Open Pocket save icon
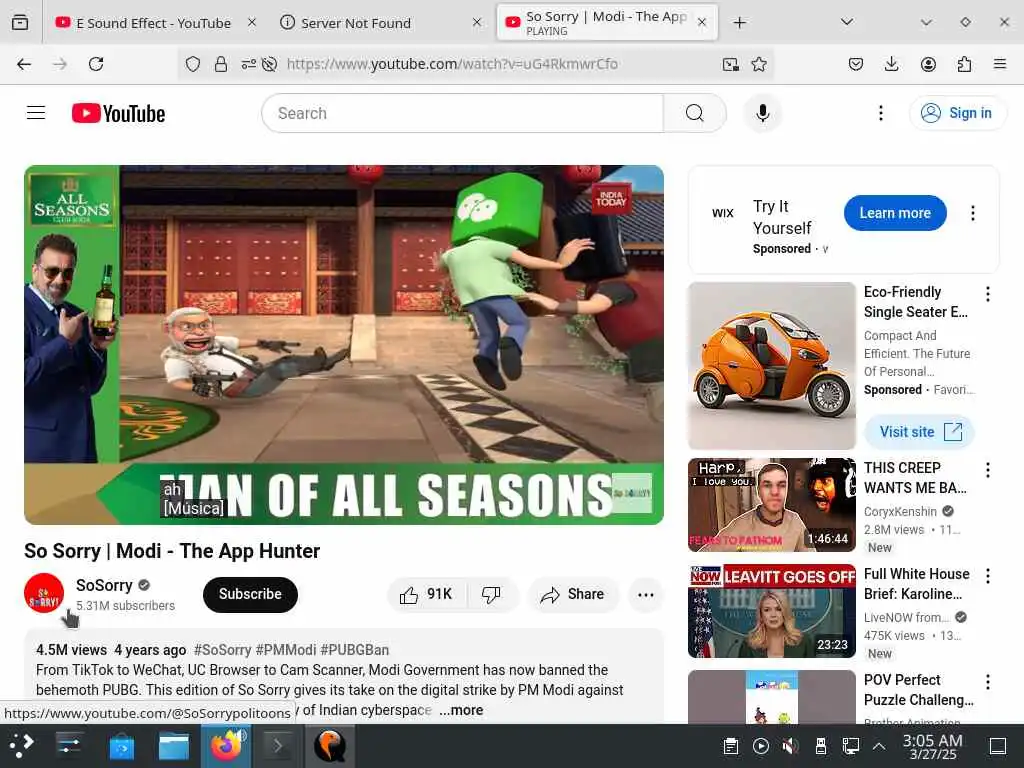 [x=856, y=64]
